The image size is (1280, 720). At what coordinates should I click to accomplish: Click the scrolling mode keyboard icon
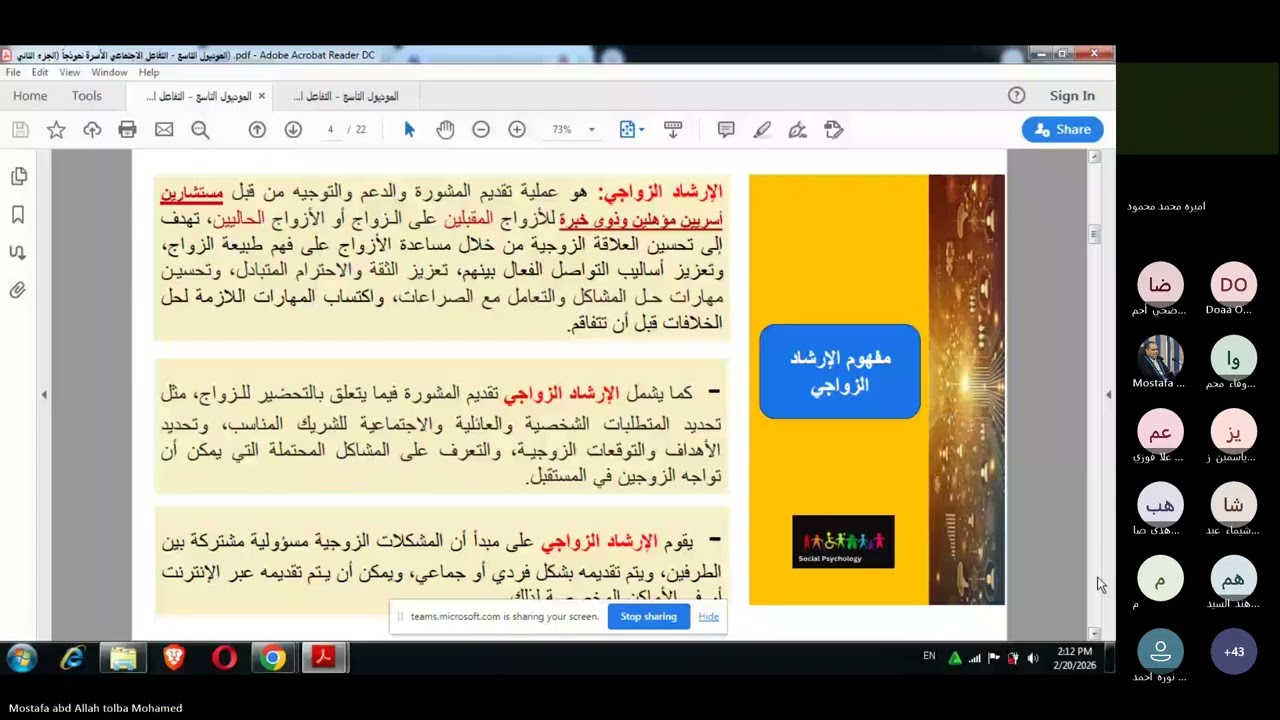(x=673, y=130)
